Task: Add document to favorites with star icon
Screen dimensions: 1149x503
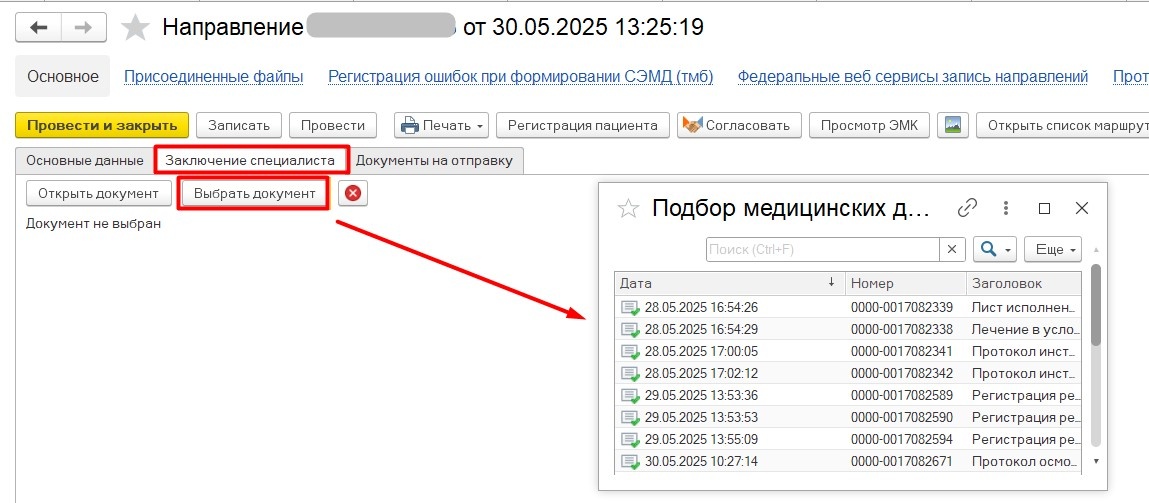Action: coord(135,28)
